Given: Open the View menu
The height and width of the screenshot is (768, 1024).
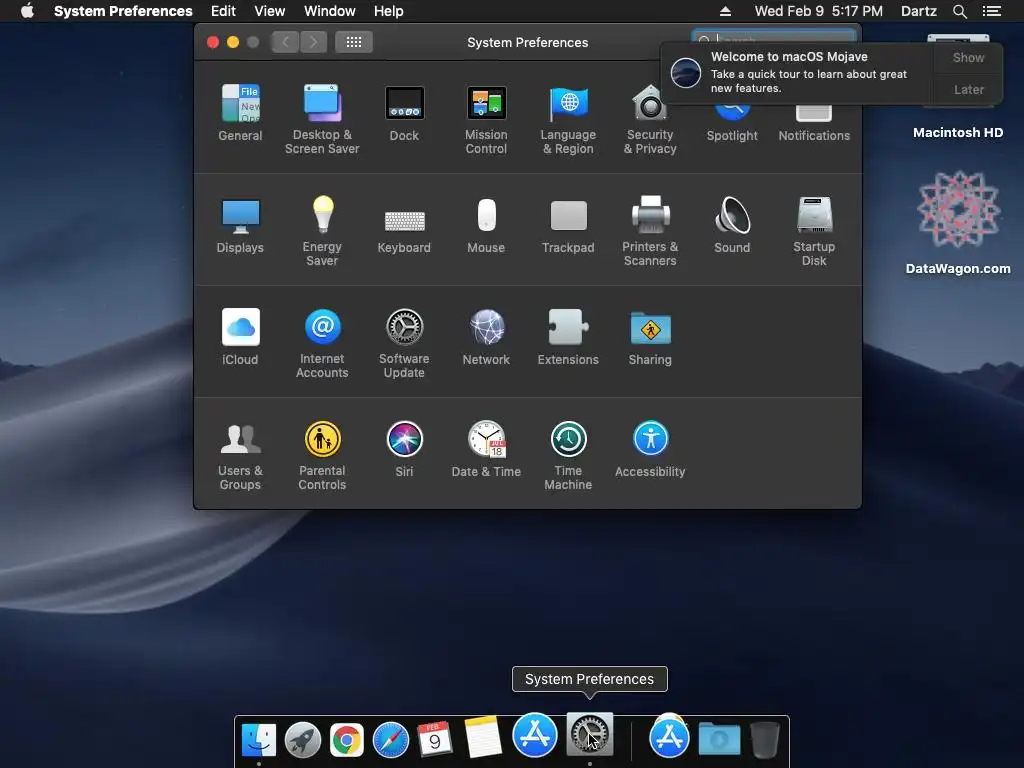Looking at the screenshot, I should coord(270,11).
